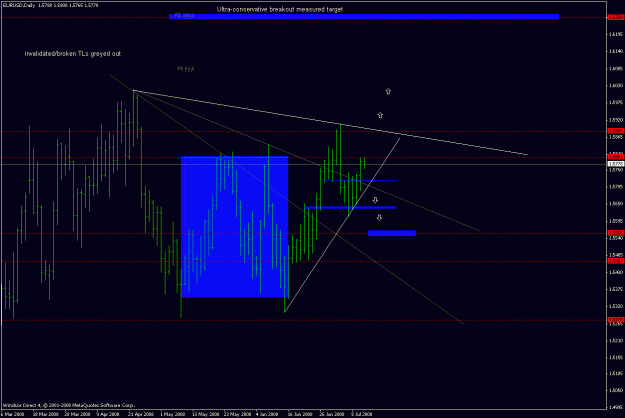This screenshot has width=625, height=418.
Task: Select the thin blue horizontal support line
Action: click(x=360, y=181)
